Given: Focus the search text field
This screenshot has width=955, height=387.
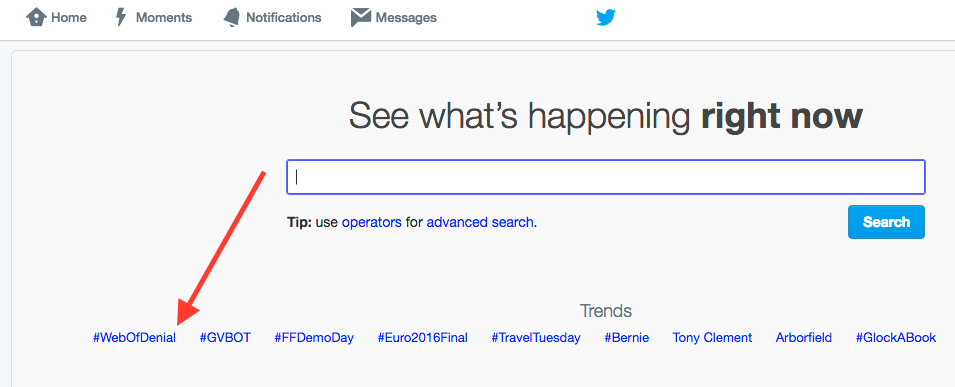Looking at the screenshot, I should pyautogui.click(x=606, y=177).
